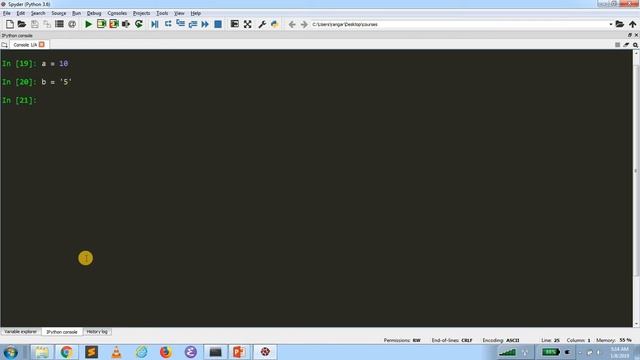Open the Help menu

196,13
